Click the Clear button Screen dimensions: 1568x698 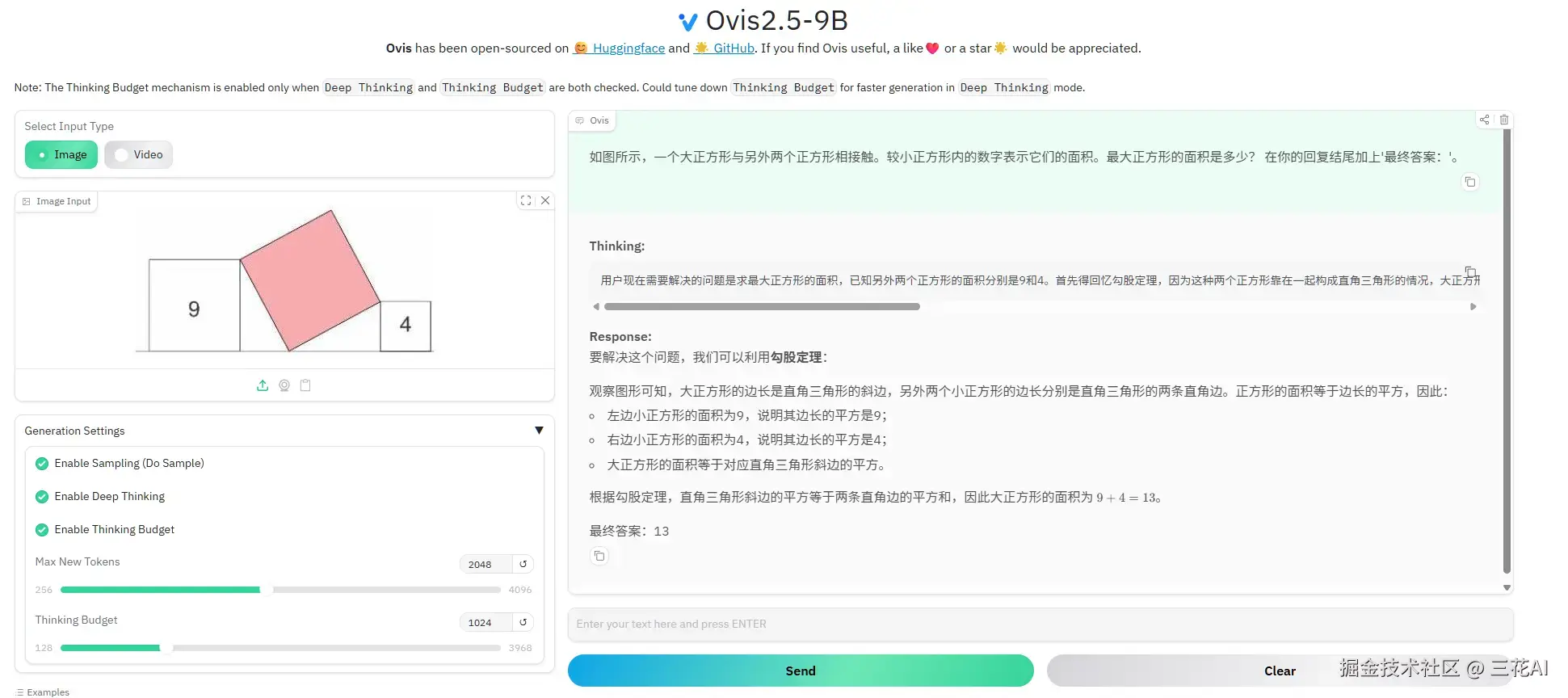(x=1280, y=671)
